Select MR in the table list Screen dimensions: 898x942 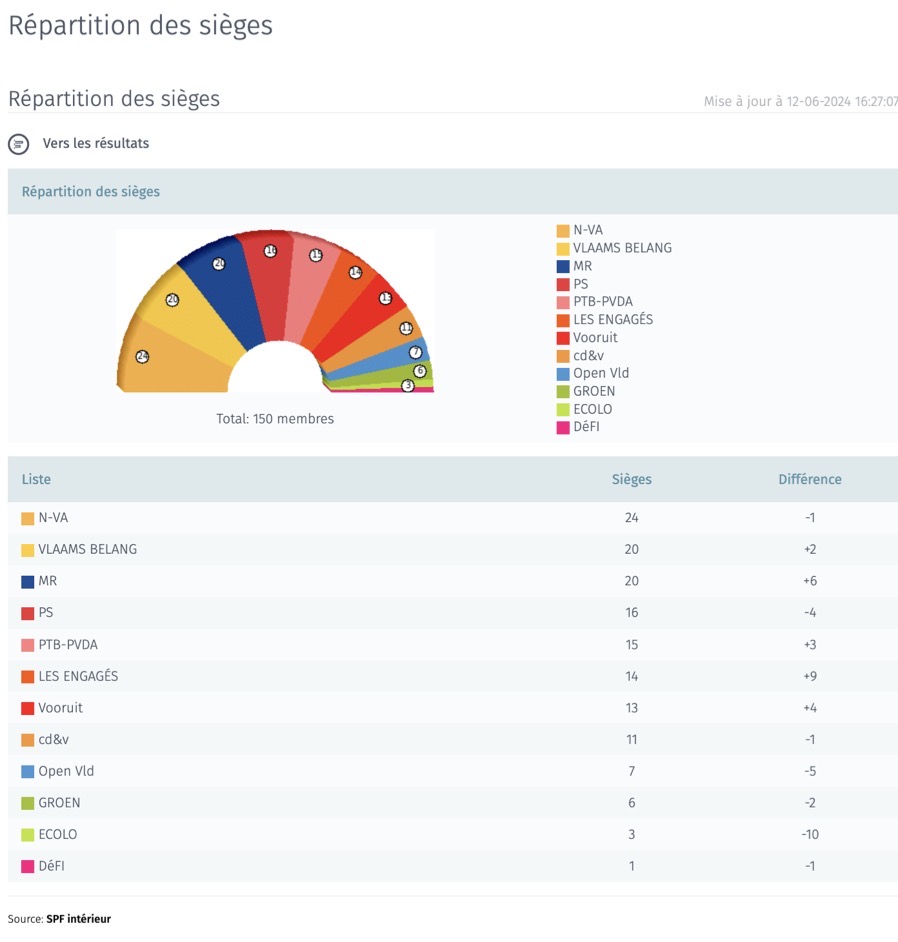[47, 581]
